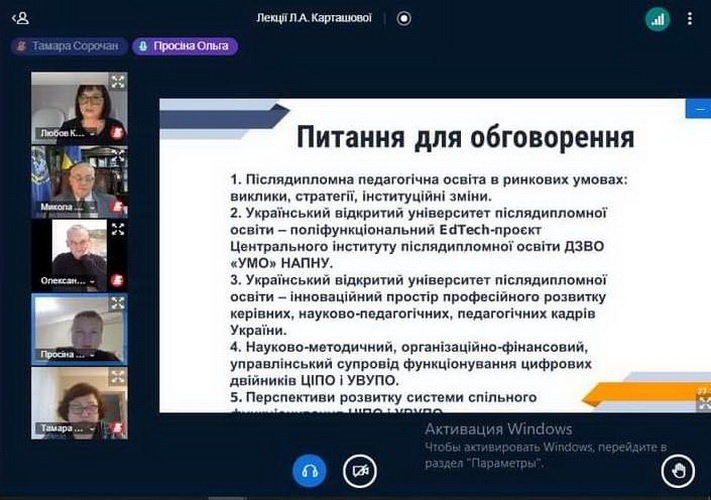Open Просіна webcam name dropdown

tap(66, 354)
